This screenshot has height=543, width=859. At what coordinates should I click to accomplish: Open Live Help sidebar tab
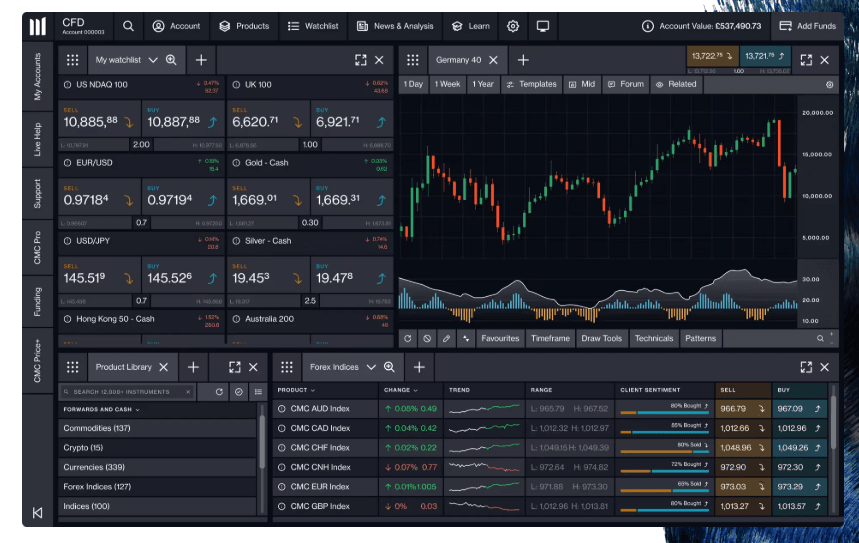37,140
